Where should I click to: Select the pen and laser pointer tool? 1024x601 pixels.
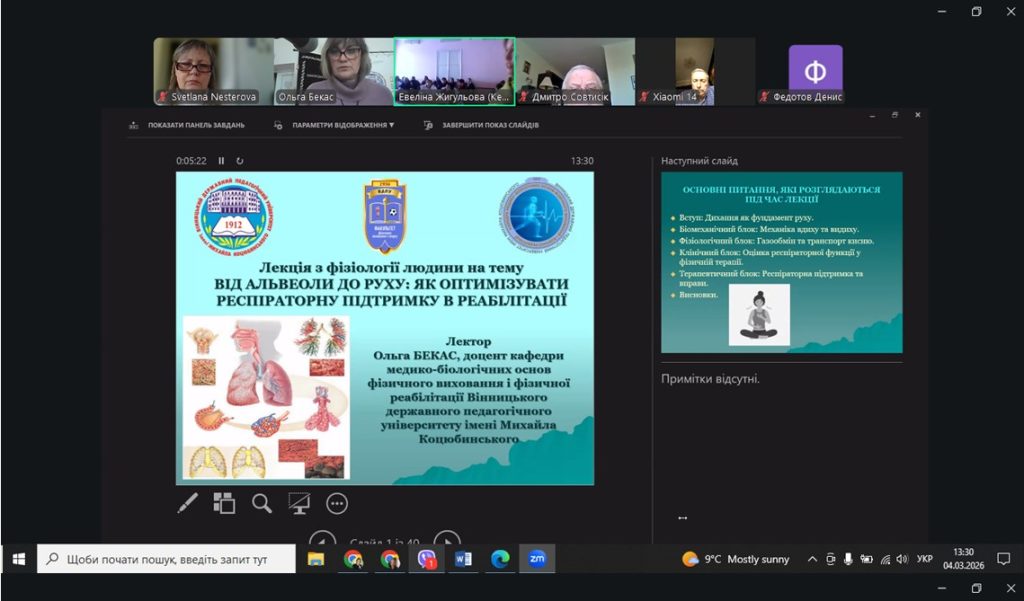(188, 504)
